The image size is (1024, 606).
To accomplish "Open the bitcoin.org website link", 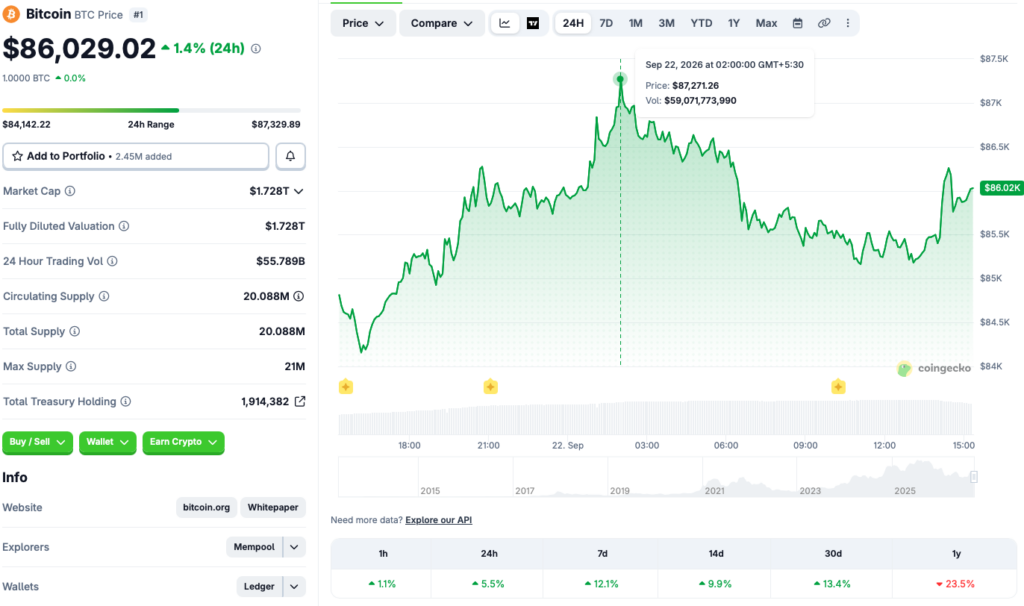I will (x=206, y=507).
